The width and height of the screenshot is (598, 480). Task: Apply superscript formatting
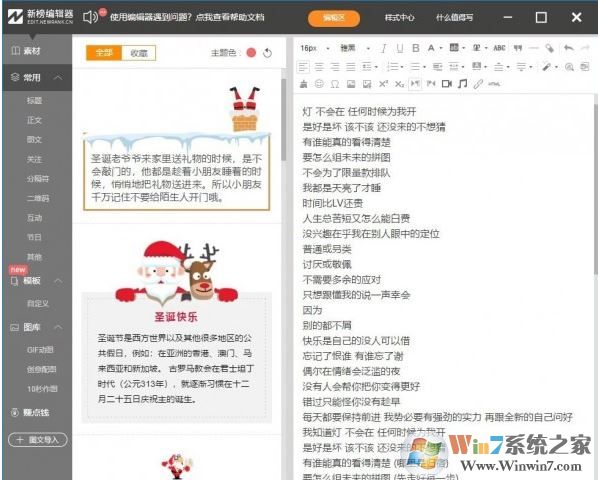pos(383,84)
